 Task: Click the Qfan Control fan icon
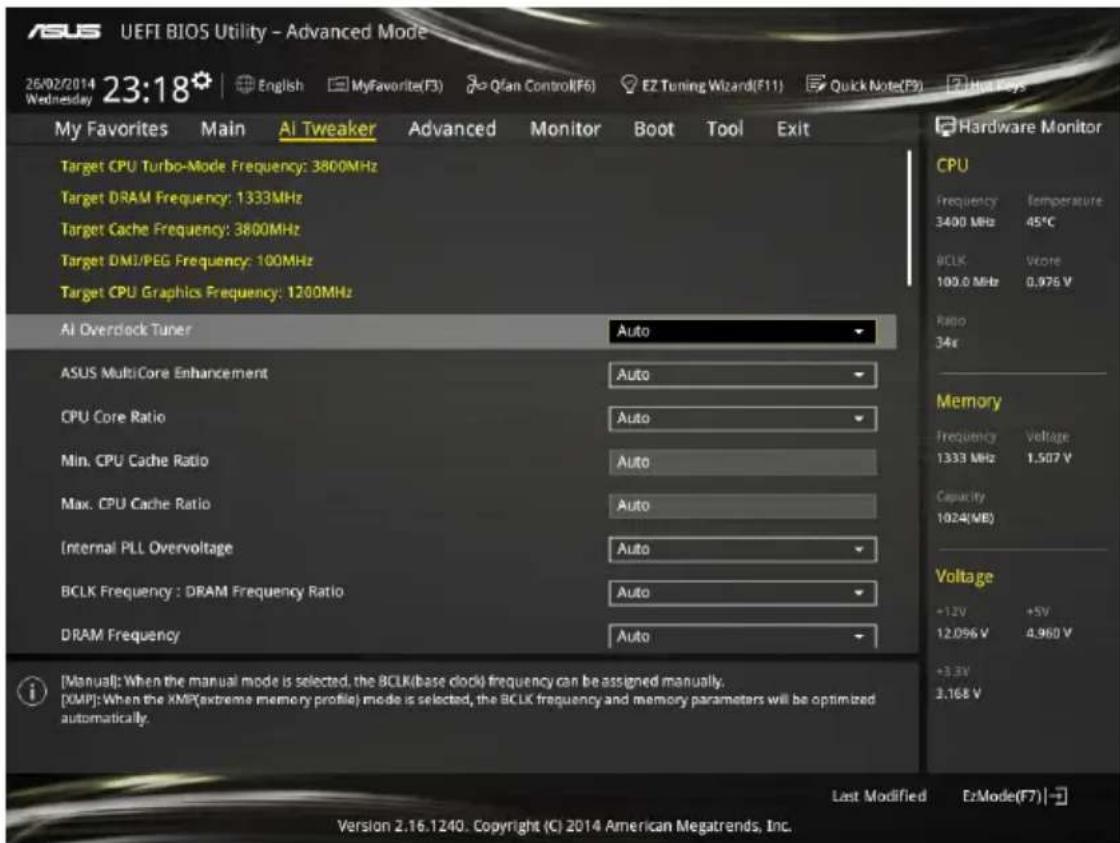[x=476, y=85]
